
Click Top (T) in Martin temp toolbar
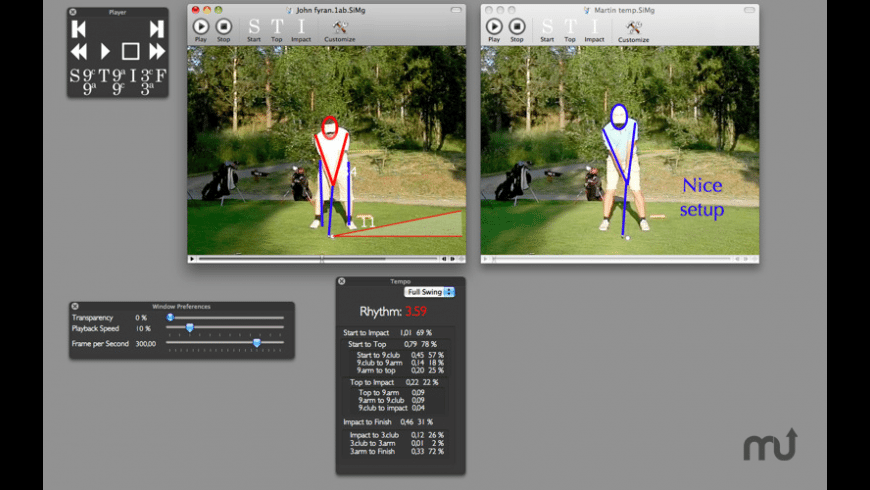570,30
